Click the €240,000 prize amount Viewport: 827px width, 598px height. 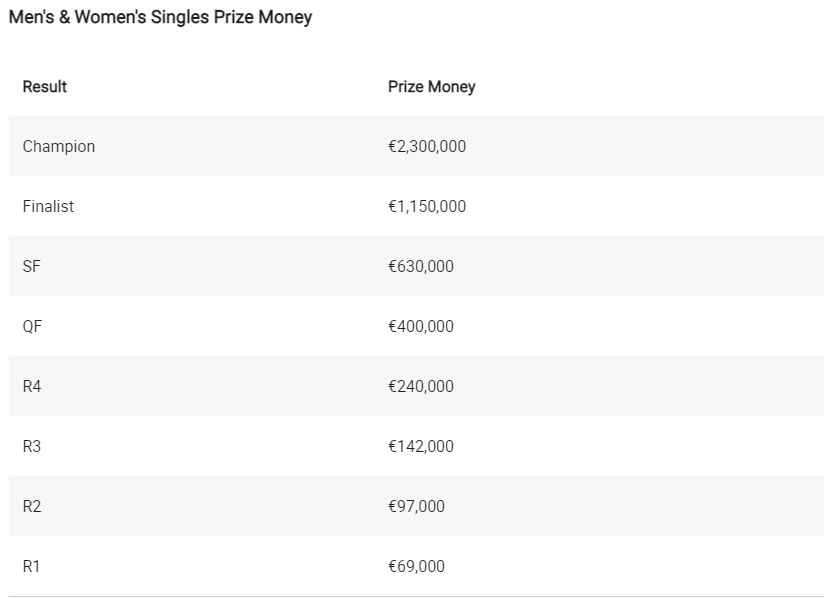[x=420, y=387]
